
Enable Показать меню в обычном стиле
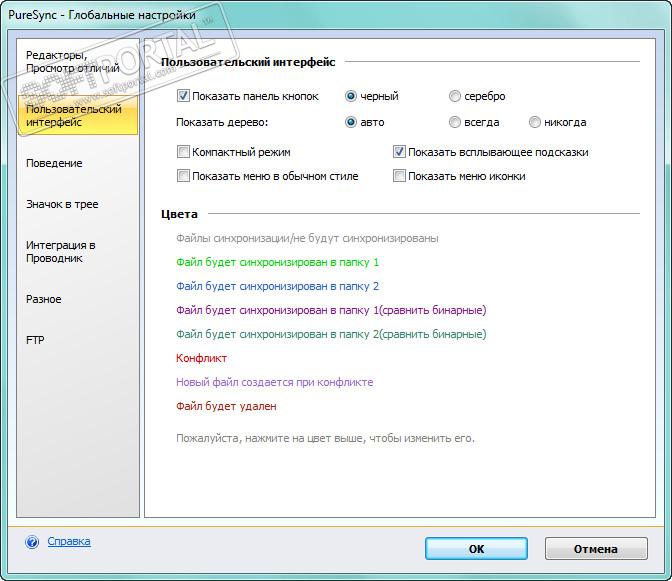tap(183, 176)
